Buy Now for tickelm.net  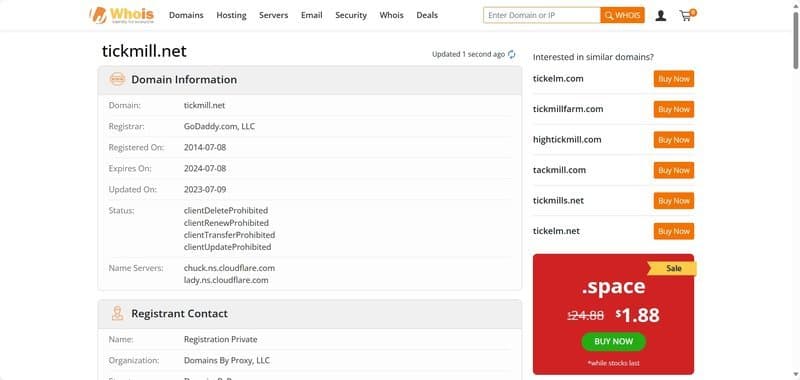(x=673, y=231)
